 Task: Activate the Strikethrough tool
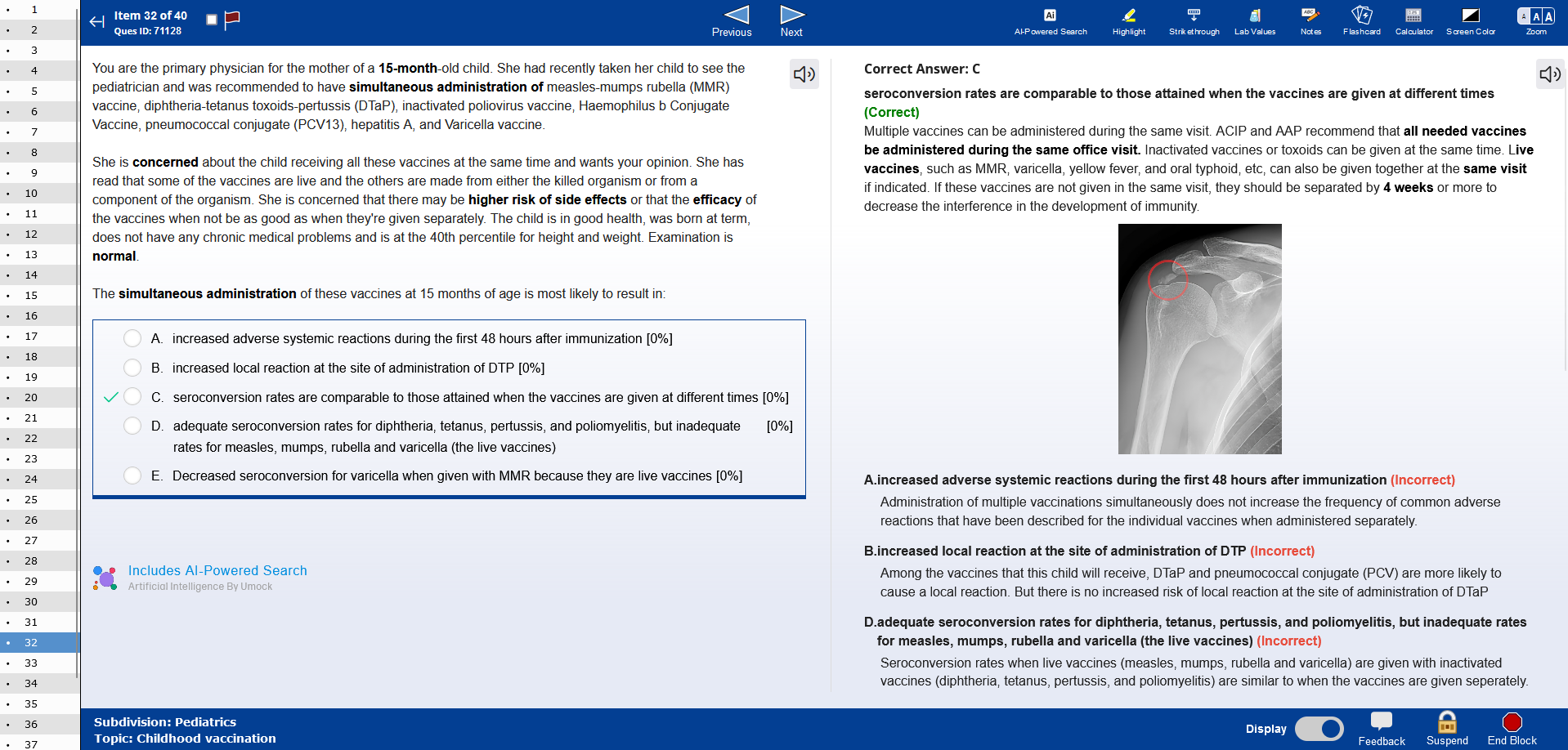pyautogui.click(x=1194, y=21)
